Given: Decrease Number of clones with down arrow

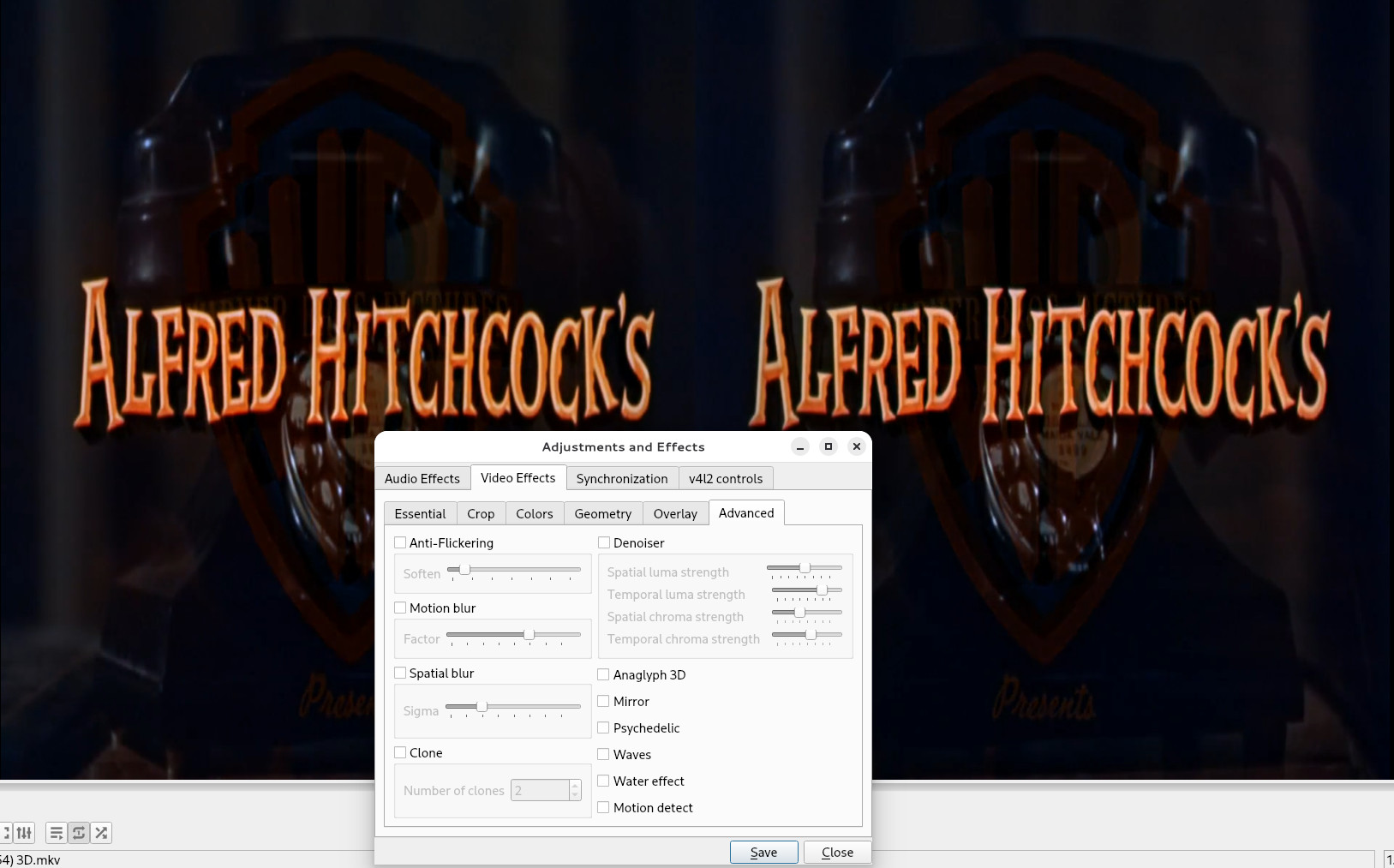Looking at the screenshot, I should point(575,795).
